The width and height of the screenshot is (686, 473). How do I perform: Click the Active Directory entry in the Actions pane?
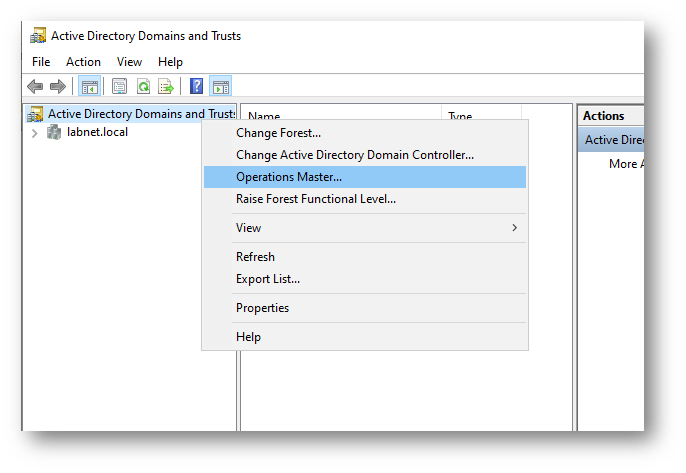pos(611,140)
